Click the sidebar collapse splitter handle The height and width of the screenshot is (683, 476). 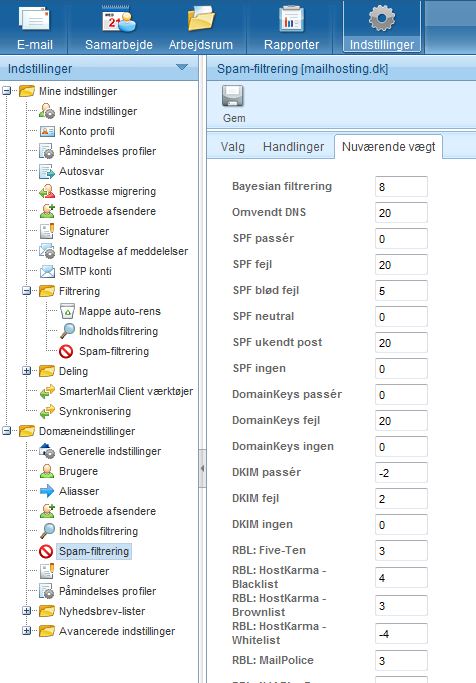point(202,469)
